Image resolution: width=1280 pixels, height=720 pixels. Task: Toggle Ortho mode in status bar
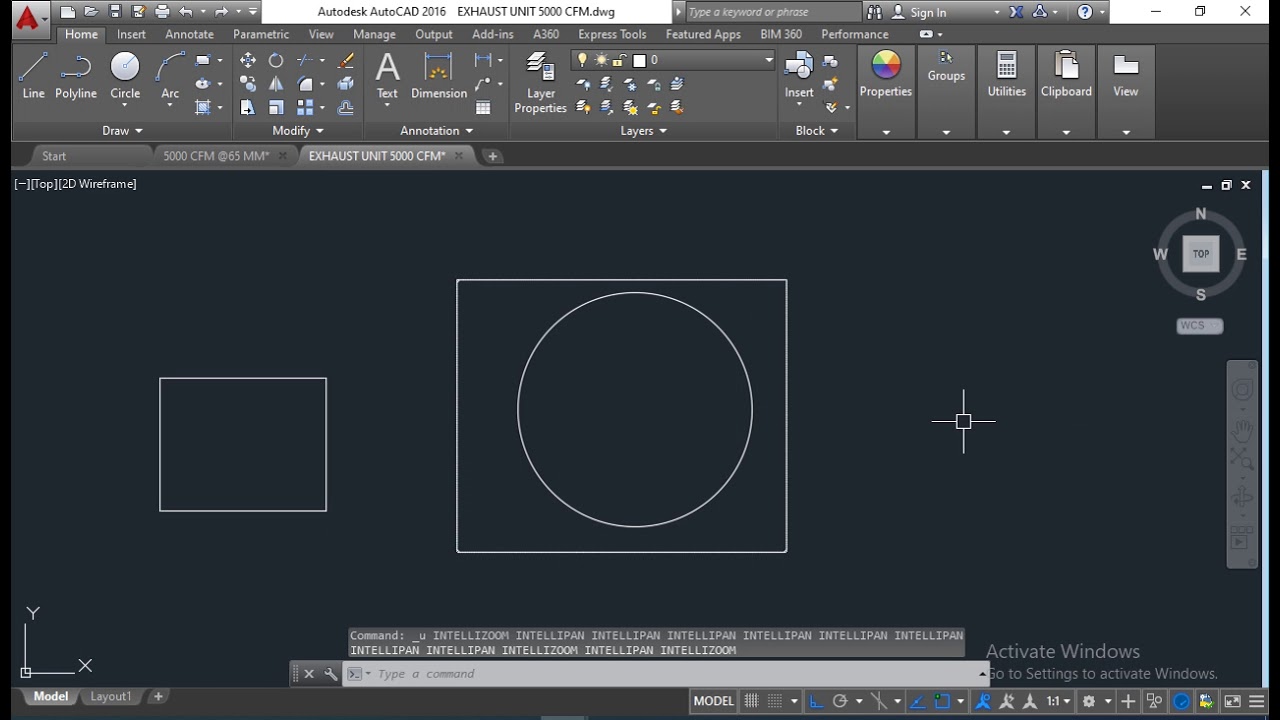(814, 701)
